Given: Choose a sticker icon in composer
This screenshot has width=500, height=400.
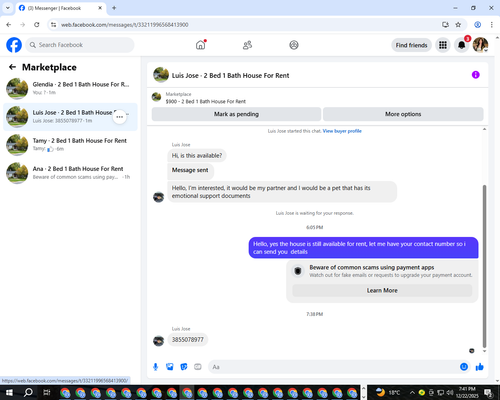Looking at the screenshot, I should pyautogui.click(x=184, y=367).
